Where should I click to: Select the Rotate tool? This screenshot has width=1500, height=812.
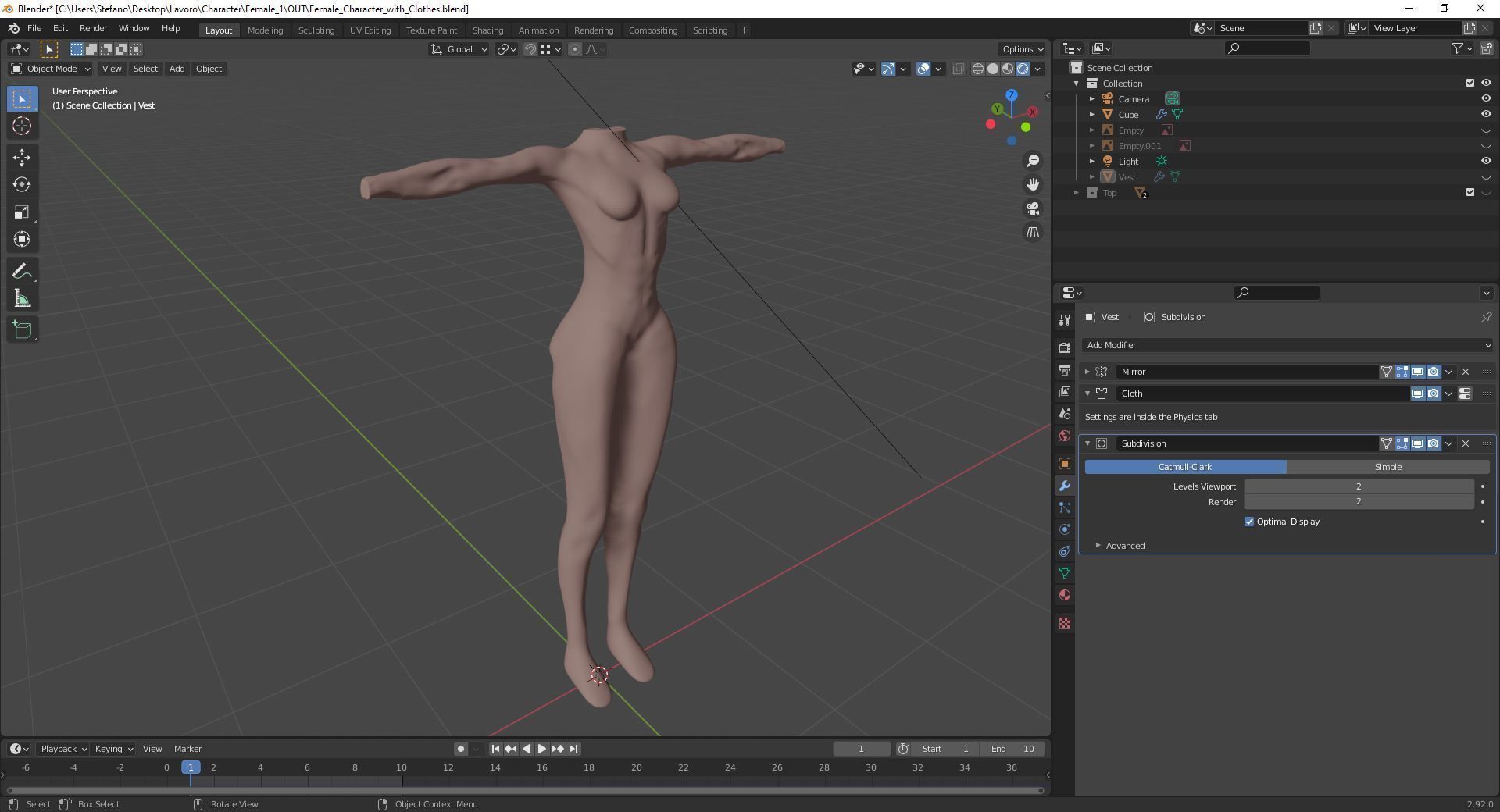click(22, 185)
